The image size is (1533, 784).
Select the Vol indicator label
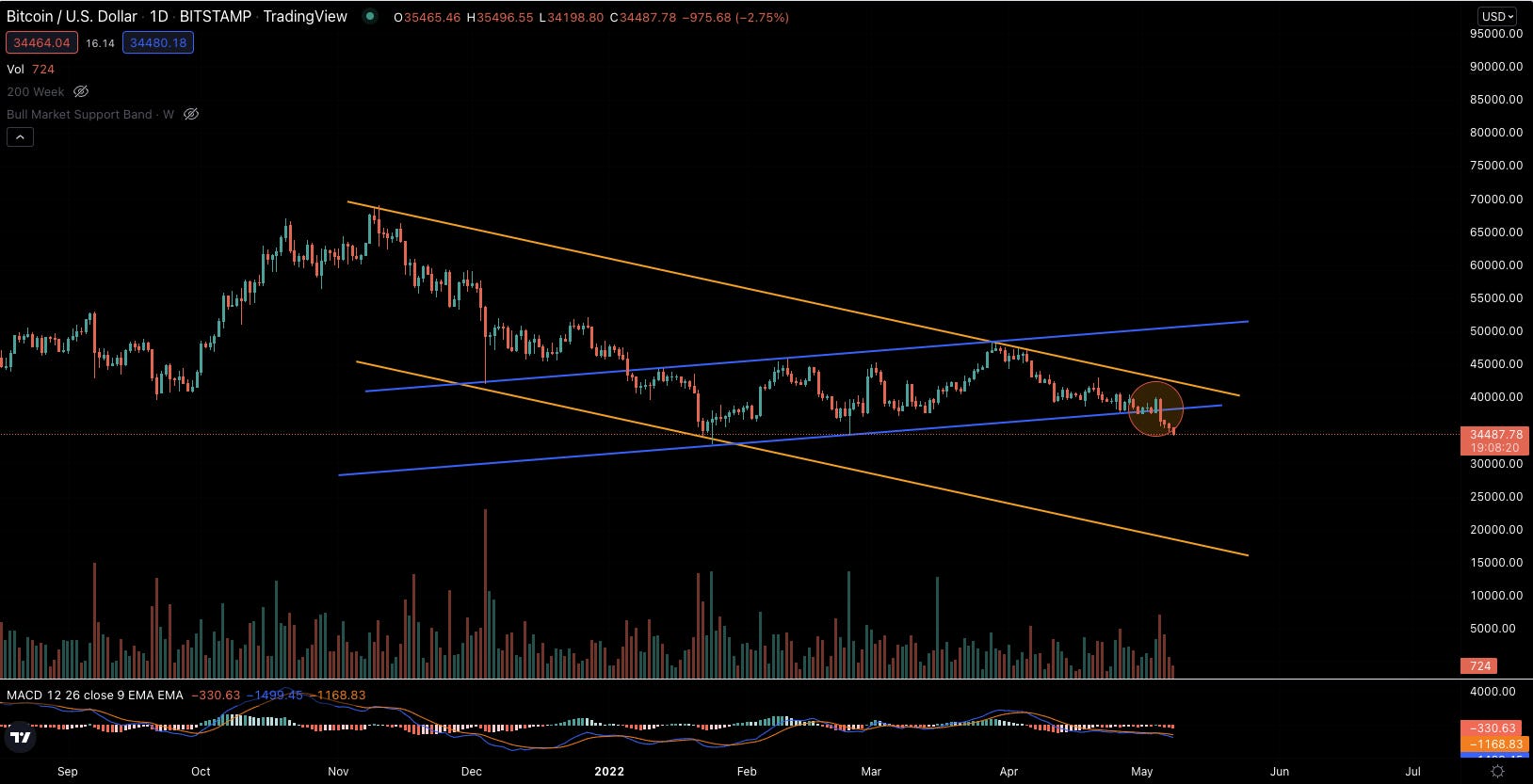[x=15, y=69]
